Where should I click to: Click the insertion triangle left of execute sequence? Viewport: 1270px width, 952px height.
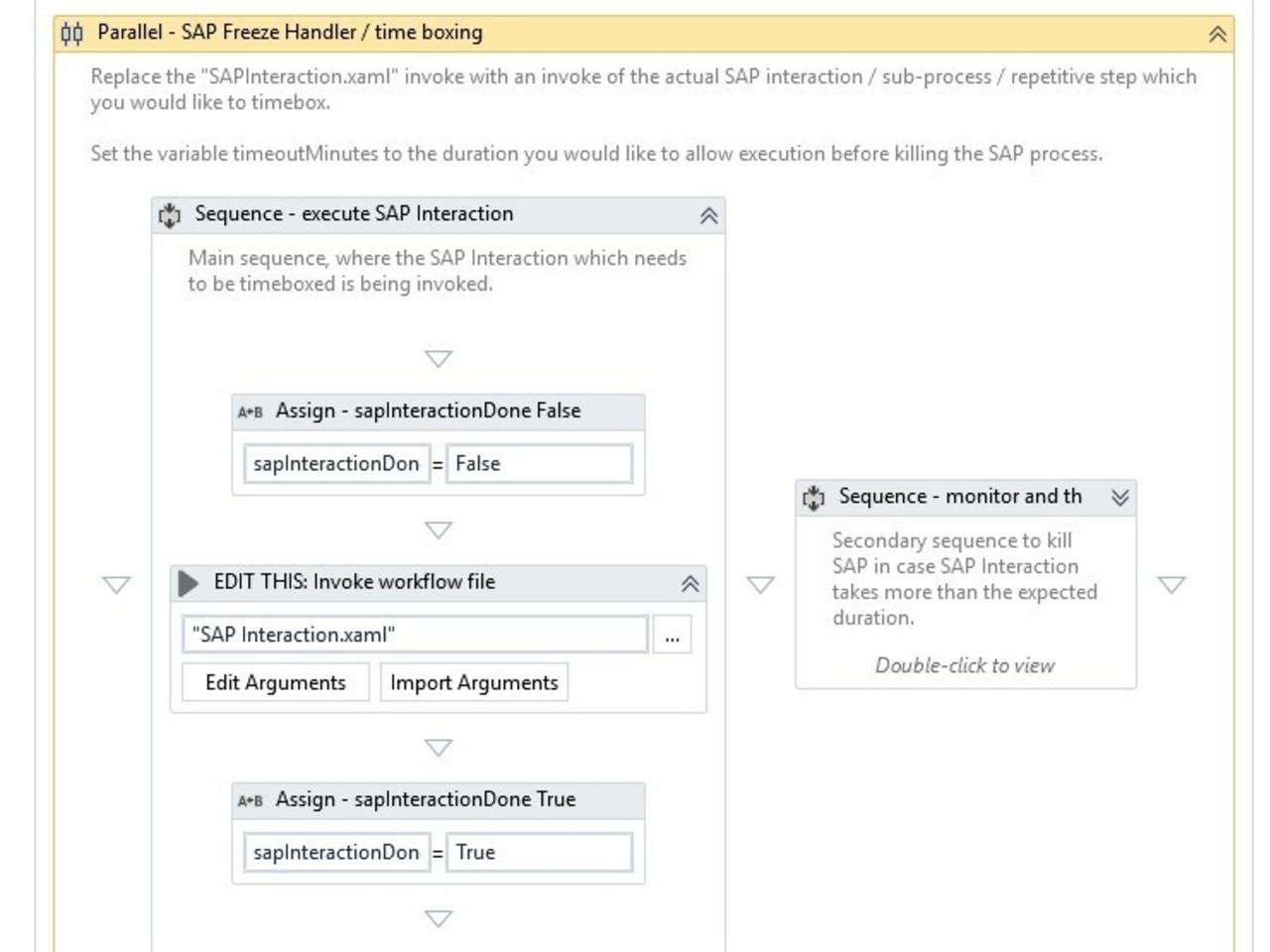point(117,585)
